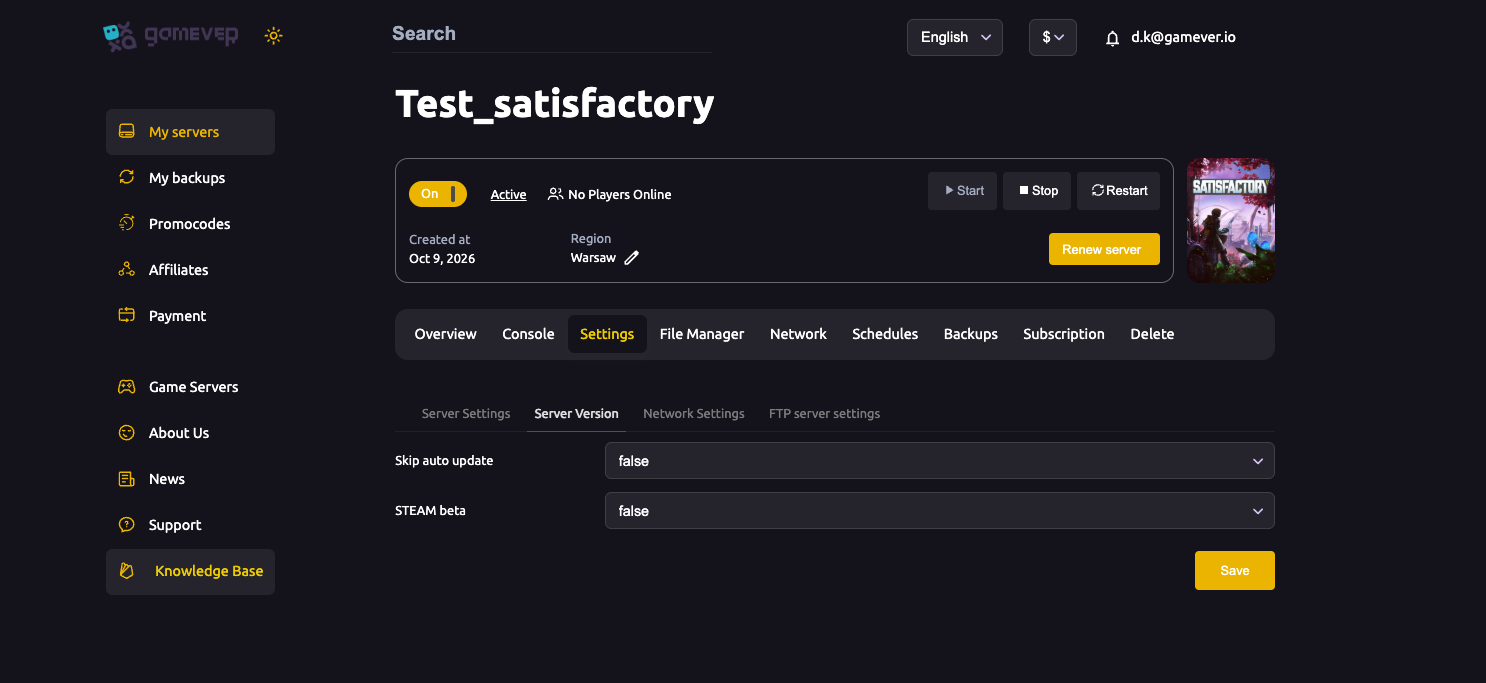Open Knowledge Base menu item
The image size is (1486, 683).
(190, 572)
